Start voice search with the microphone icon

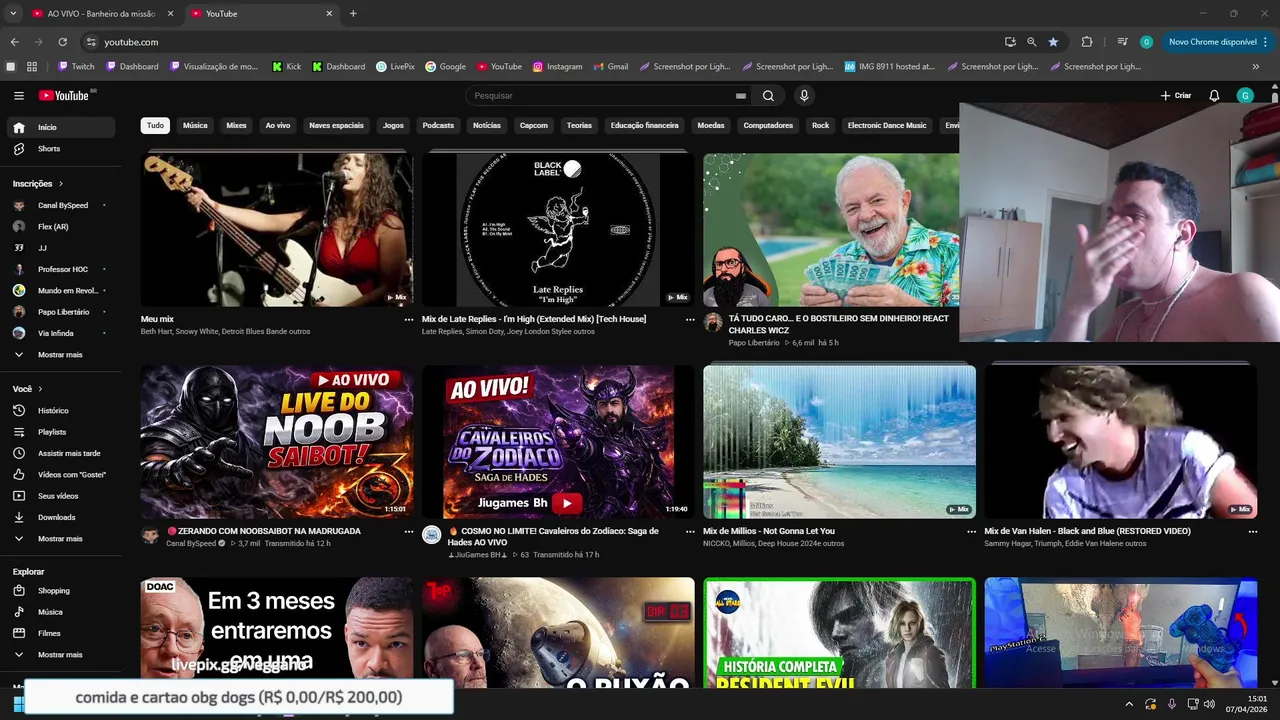click(804, 96)
